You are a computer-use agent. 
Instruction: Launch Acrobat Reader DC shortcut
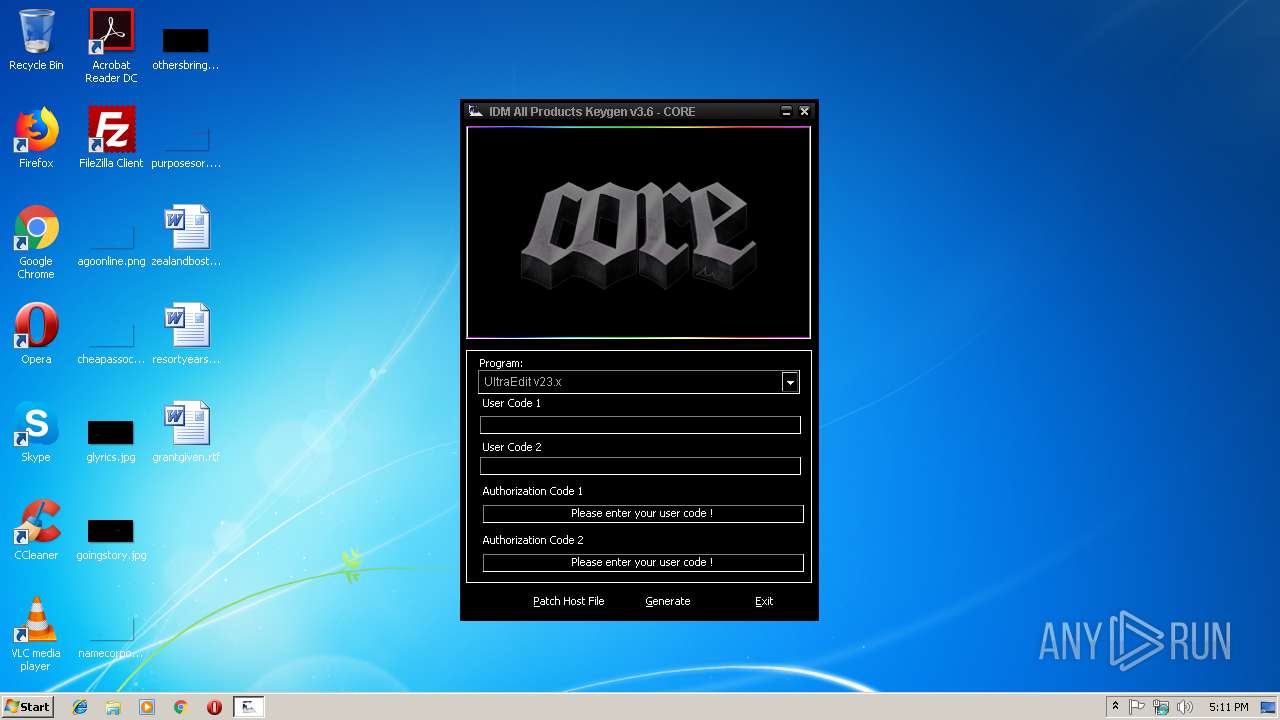pyautogui.click(x=111, y=46)
